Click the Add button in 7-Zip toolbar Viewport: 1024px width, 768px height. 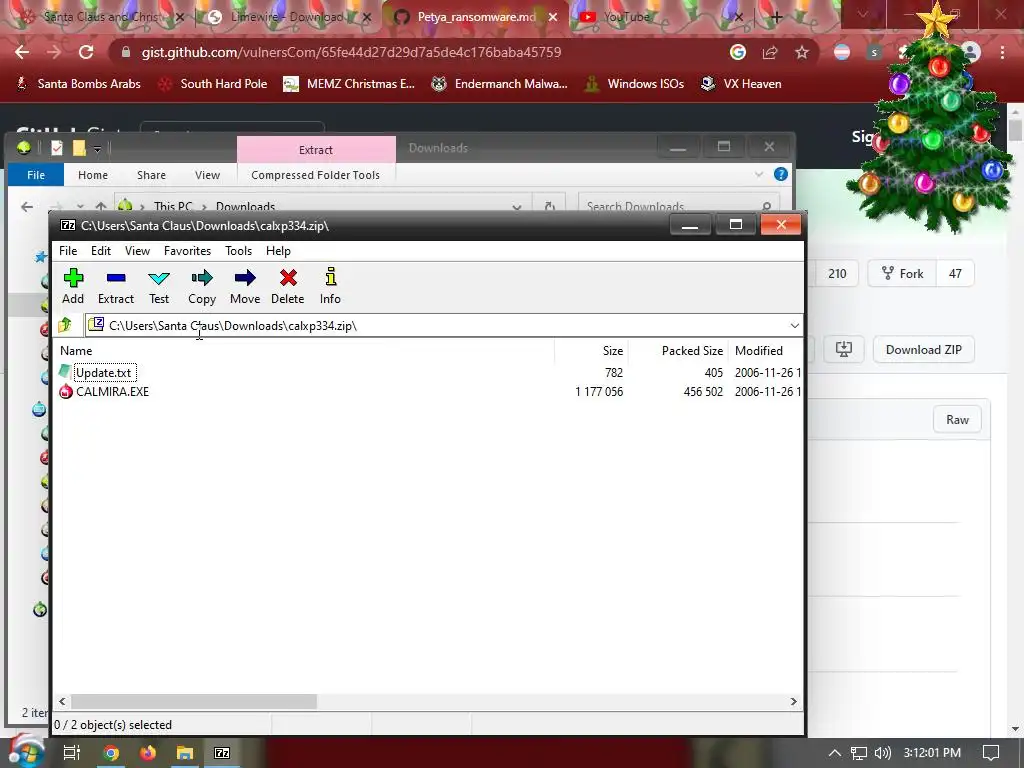click(73, 286)
